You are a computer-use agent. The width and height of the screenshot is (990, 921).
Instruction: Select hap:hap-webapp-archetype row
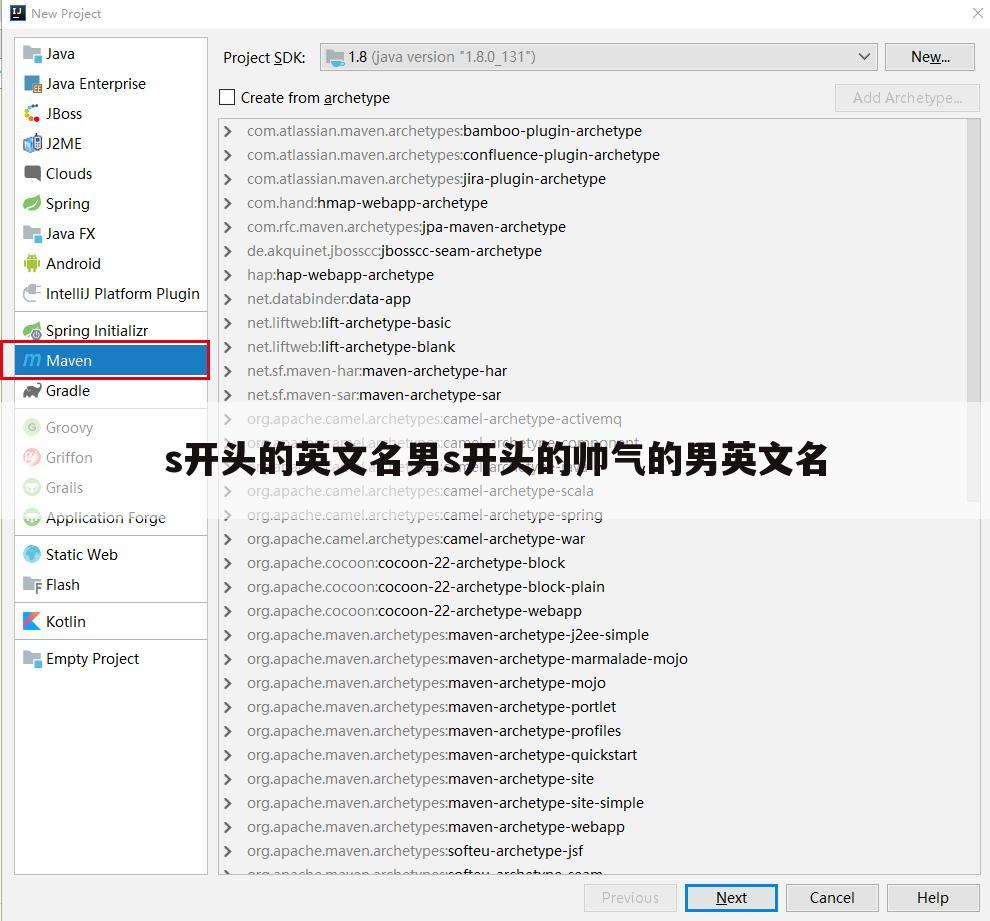[592, 275]
